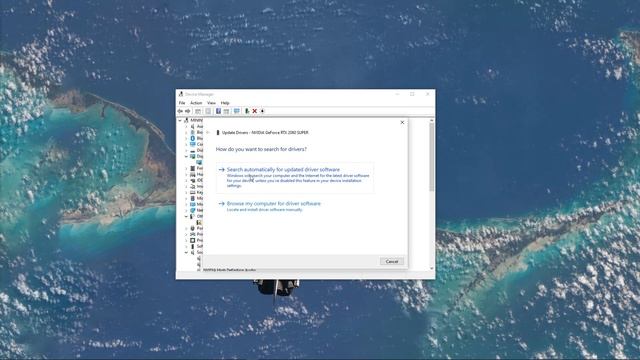The width and height of the screenshot is (640, 360).
Task: Minimize the Device Manager window
Action: 397,94
